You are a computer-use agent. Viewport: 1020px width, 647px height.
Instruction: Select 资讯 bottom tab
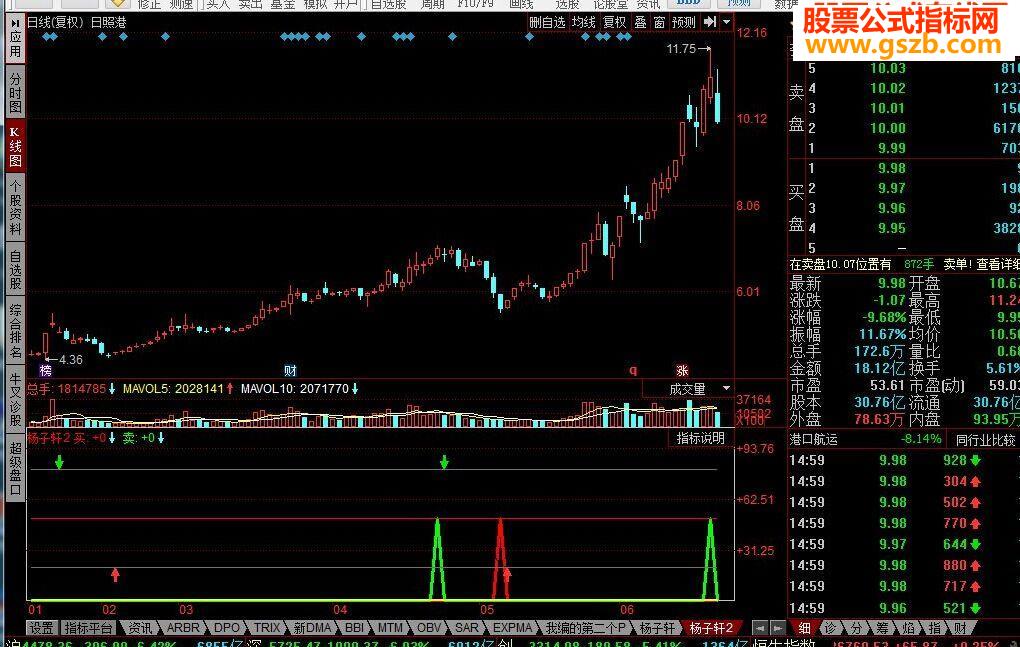(x=140, y=628)
